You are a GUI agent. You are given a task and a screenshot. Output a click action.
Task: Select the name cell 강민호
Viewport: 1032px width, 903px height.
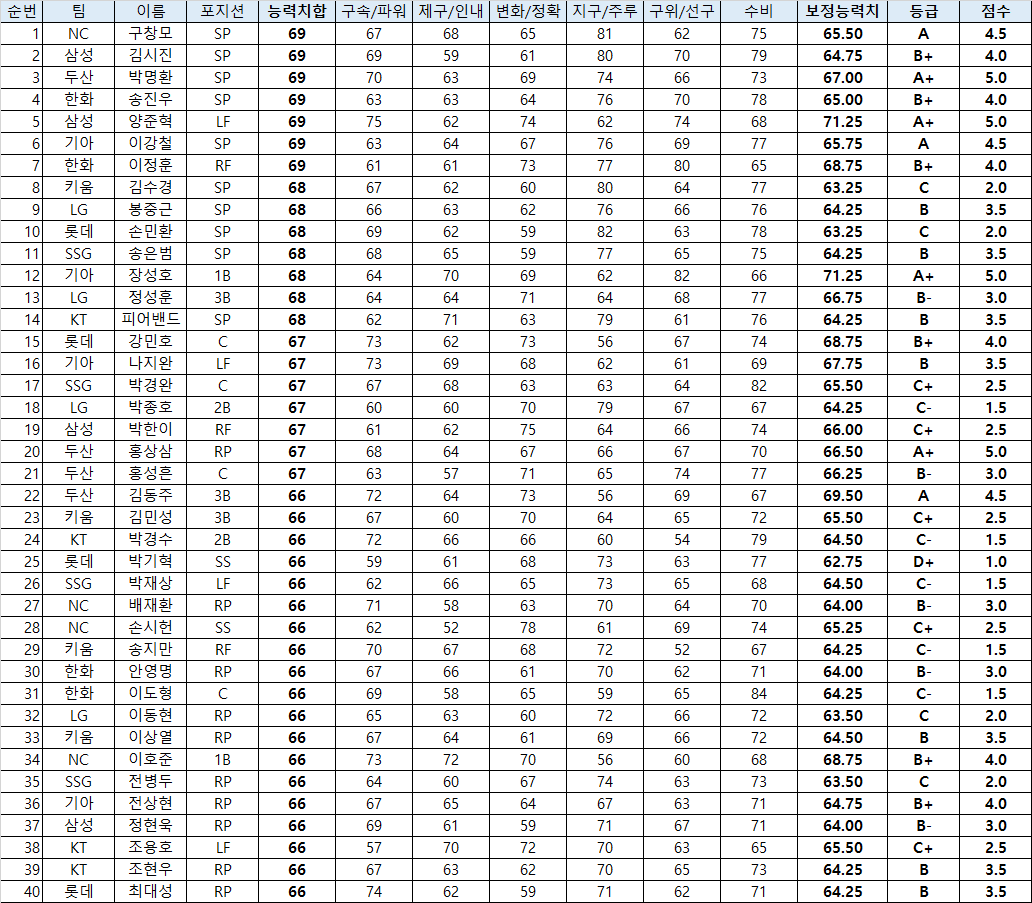(x=150, y=342)
